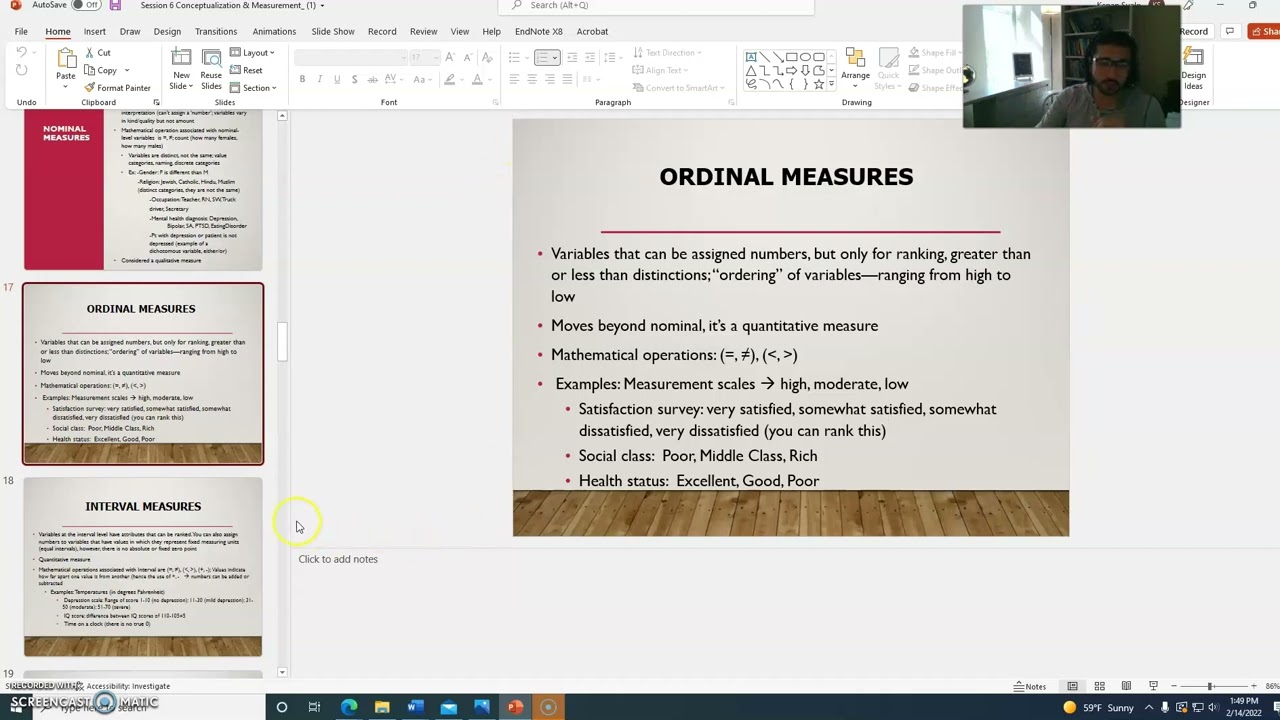Viewport: 1280px width, 720px height.
Task: Open Align Text dropdown
Action: 660,70
